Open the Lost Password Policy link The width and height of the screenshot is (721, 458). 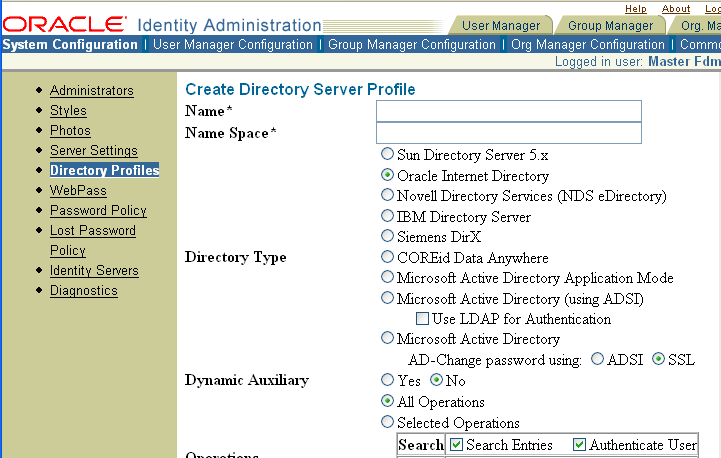[x=93, y=240]
